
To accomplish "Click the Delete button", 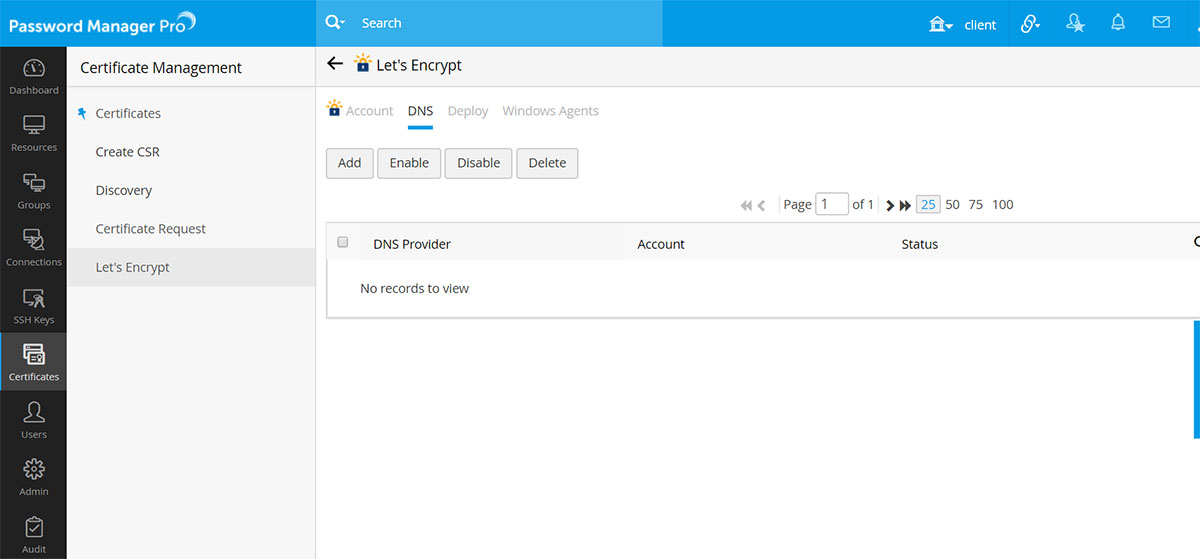I will click(x=547, y=163).
